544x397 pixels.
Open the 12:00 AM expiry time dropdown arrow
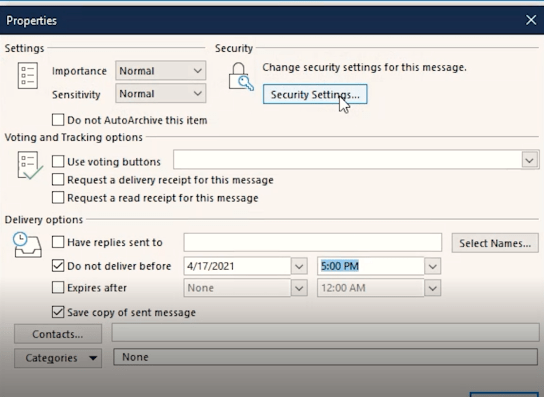pyautogui.click(x=432, y=288)
